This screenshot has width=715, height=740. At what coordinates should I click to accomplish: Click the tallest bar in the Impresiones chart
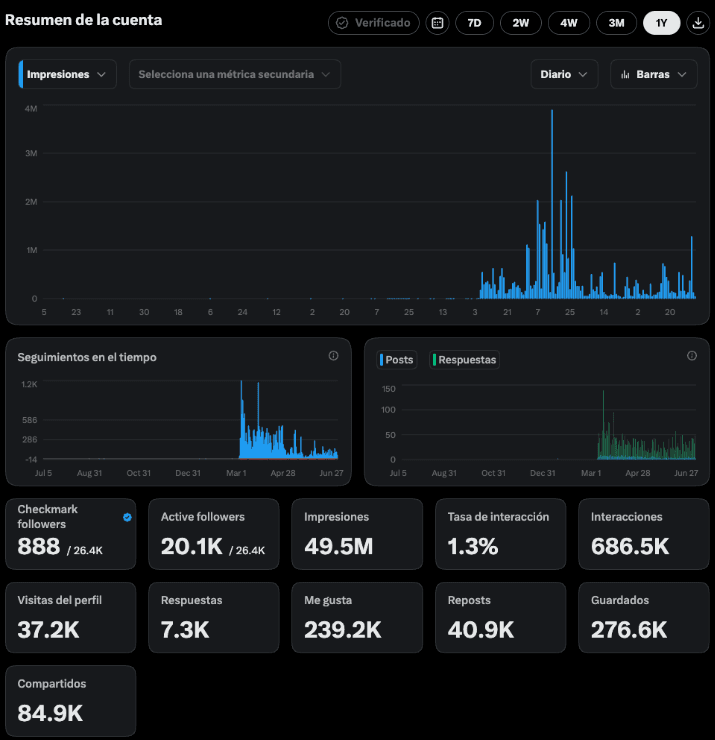552,204
